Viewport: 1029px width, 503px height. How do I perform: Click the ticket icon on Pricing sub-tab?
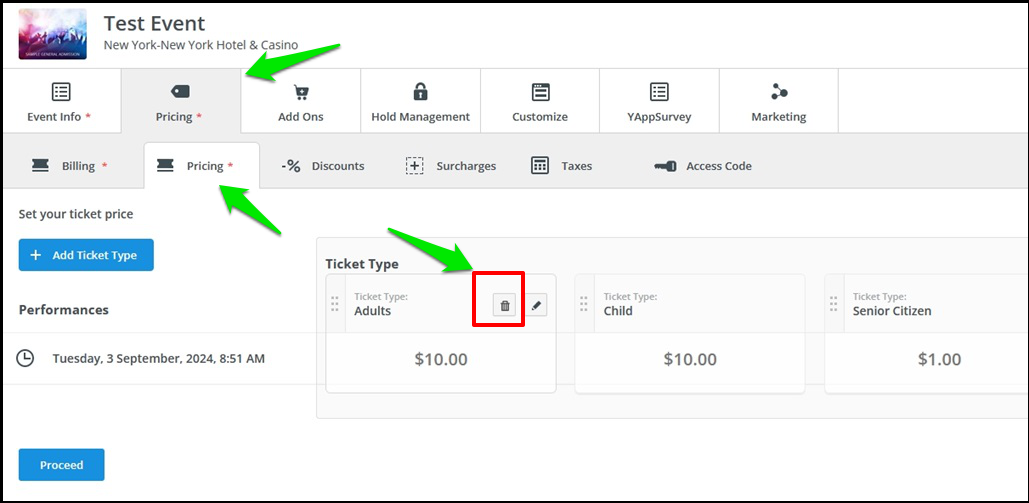coord(165,166)
